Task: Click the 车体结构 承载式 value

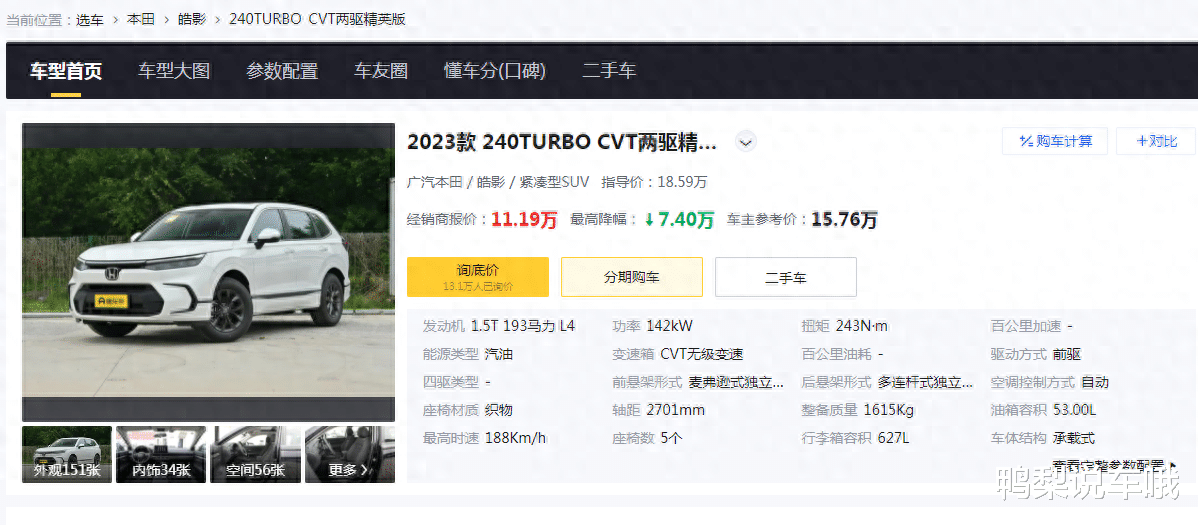Action: pyautogui.click(x=1073, y=439)
